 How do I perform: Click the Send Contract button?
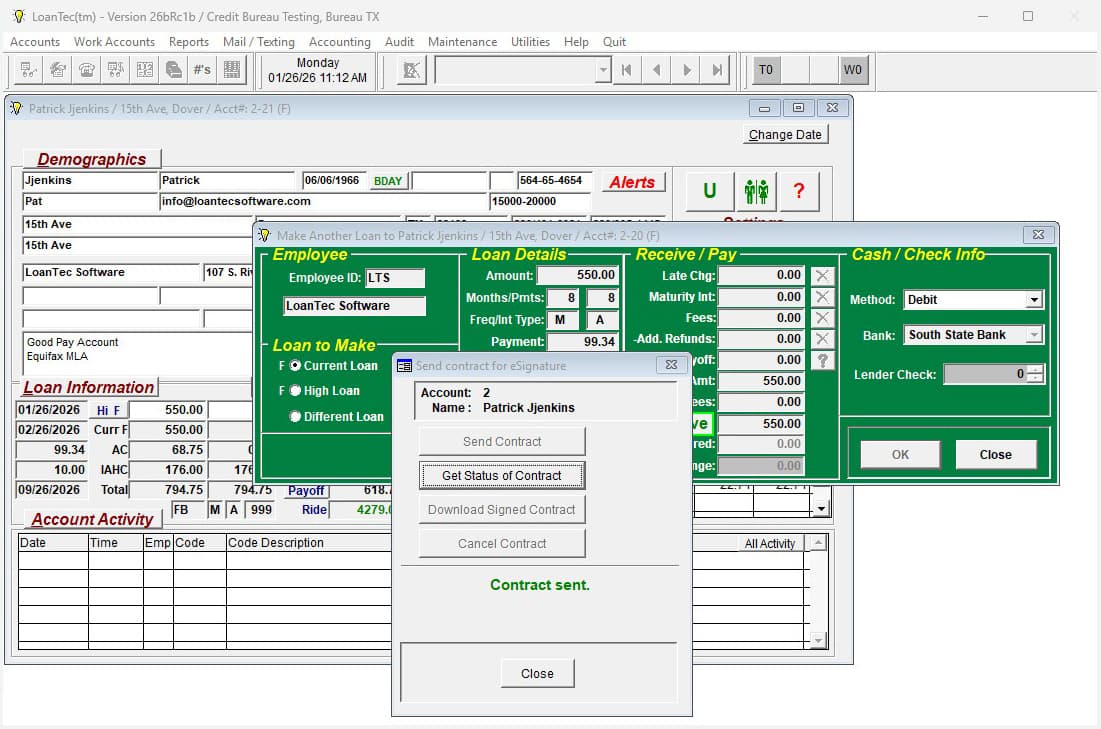pyautogui.click(x=502, y=442)
